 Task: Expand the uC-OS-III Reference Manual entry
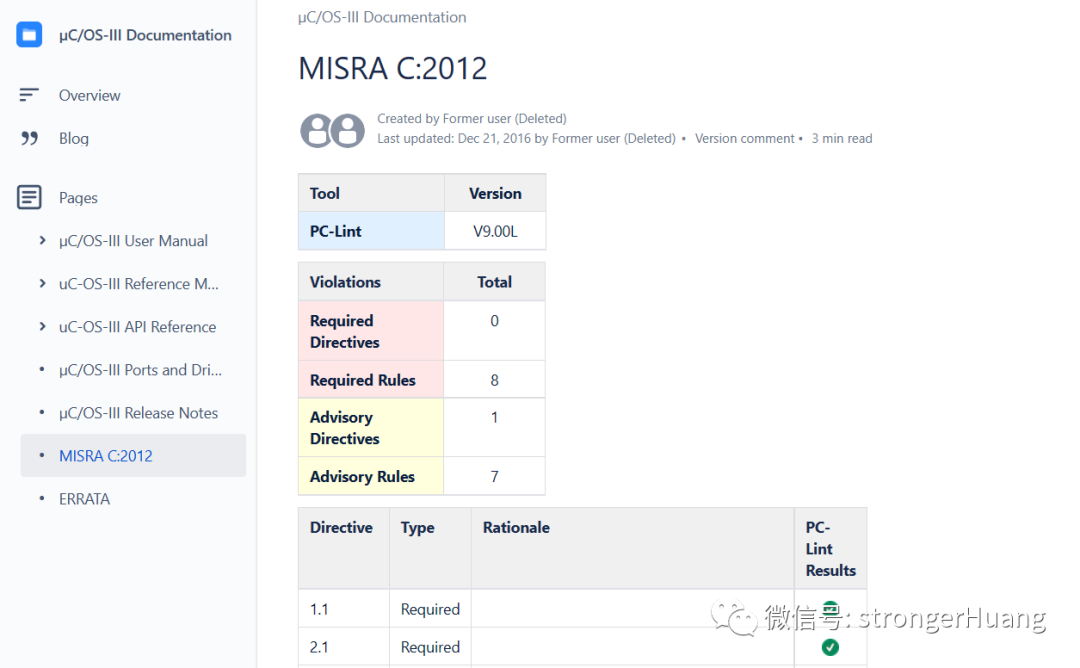tap(42, 283)
